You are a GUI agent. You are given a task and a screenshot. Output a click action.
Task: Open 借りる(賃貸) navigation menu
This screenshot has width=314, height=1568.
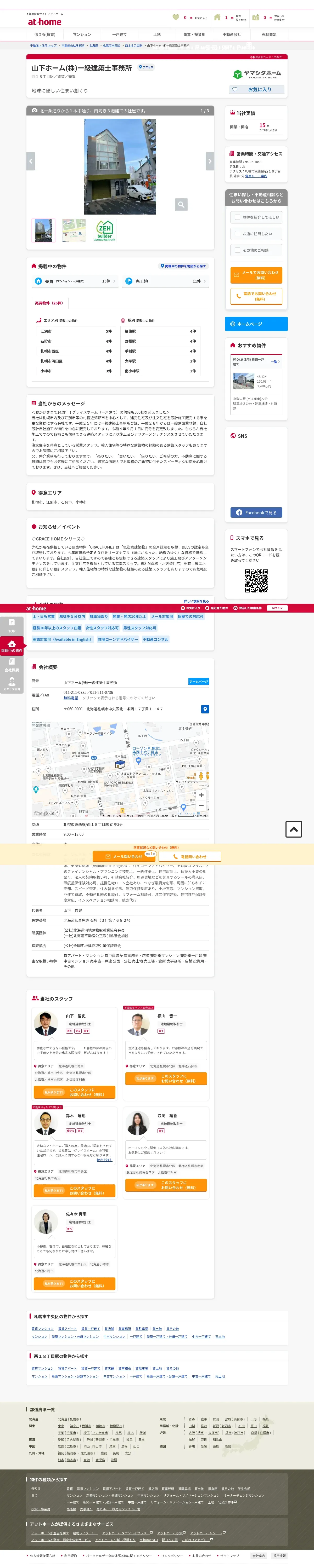pyautogui.click(x=44, y=35)
